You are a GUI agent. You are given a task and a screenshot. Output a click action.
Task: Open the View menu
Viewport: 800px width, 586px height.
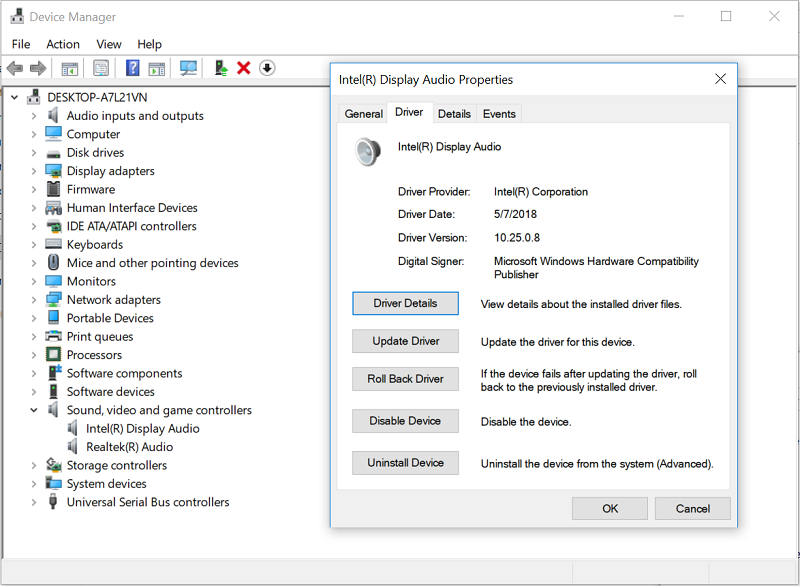click(x=109, y=44)
